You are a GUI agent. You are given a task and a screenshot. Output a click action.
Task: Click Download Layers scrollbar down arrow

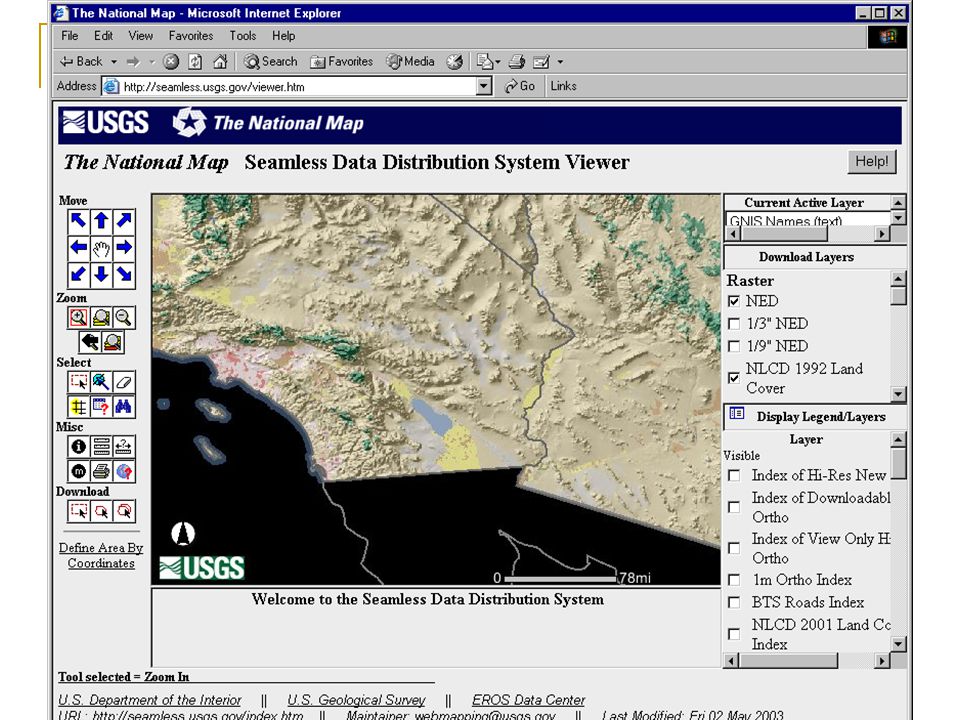(898, 394)
